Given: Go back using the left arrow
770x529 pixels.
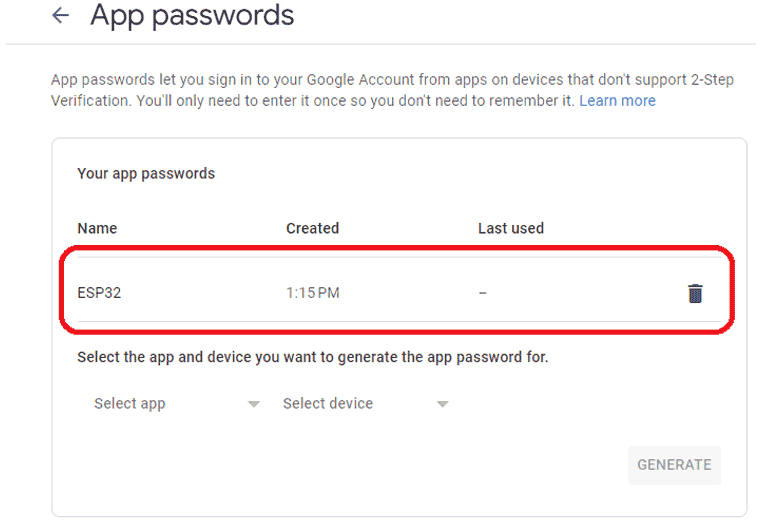Looking at the screenshot, I should 61,16.
